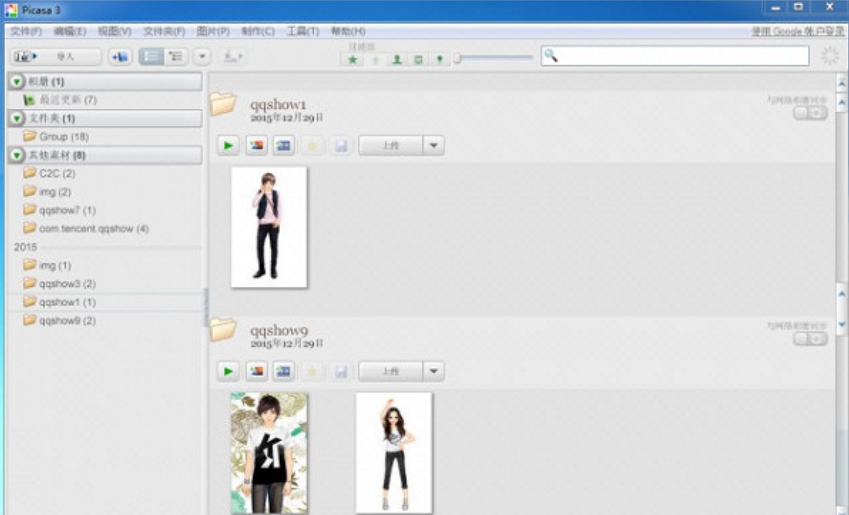Click the add new album icon

point(120,57)
